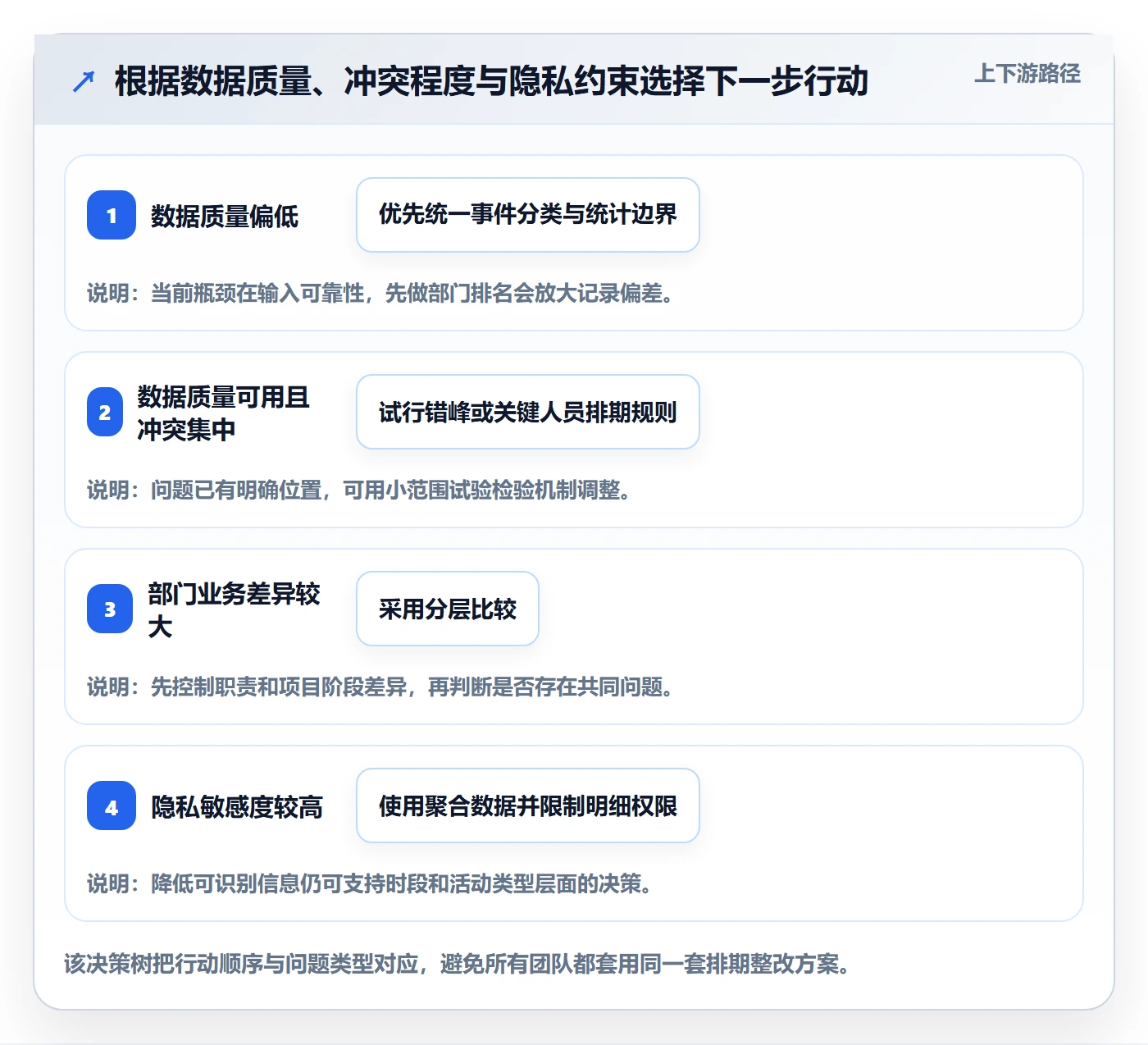Viewport: 1148px width, 1045px height.
Task: Click the 部门业务差异较大 condition label
Action: [234, 609]
